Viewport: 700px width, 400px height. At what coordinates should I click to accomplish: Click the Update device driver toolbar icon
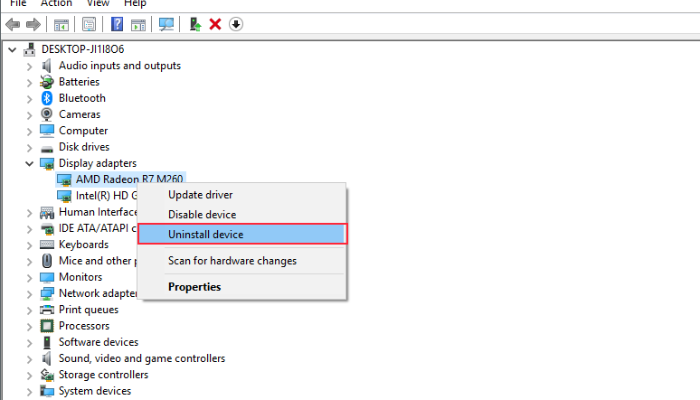tap(195, 24)
